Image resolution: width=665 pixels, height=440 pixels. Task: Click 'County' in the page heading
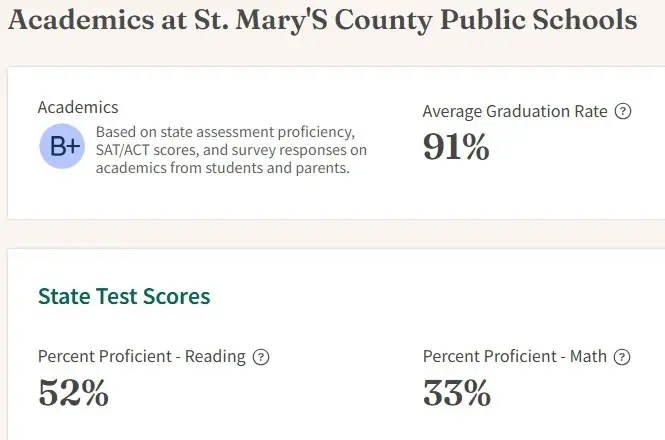383,21
